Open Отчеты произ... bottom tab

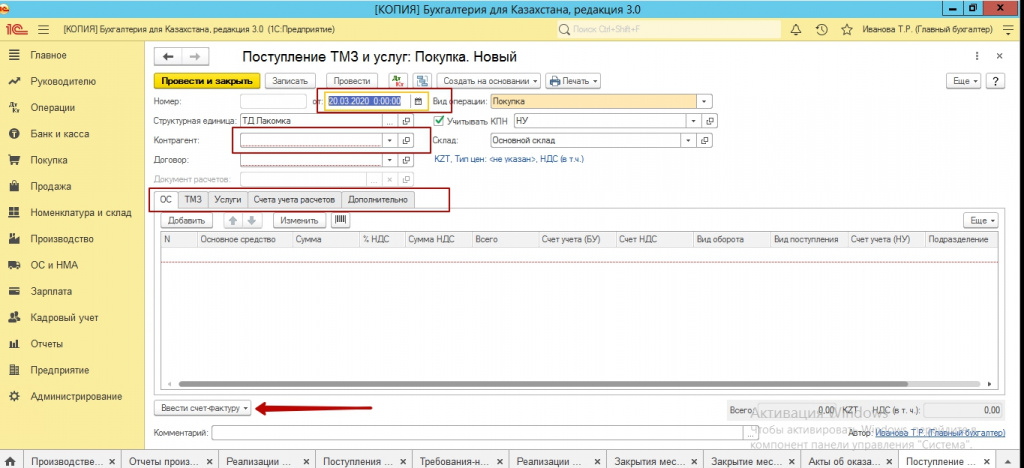(x=163, y=460)
